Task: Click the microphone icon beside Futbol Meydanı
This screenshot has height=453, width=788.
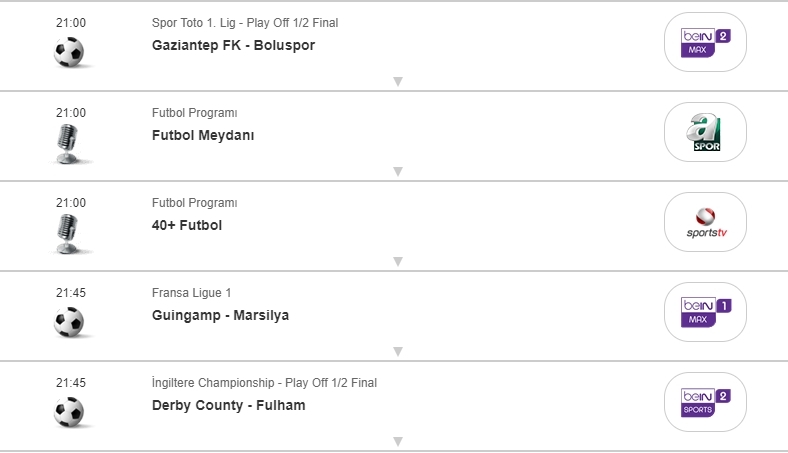Action: coord(69,143)
